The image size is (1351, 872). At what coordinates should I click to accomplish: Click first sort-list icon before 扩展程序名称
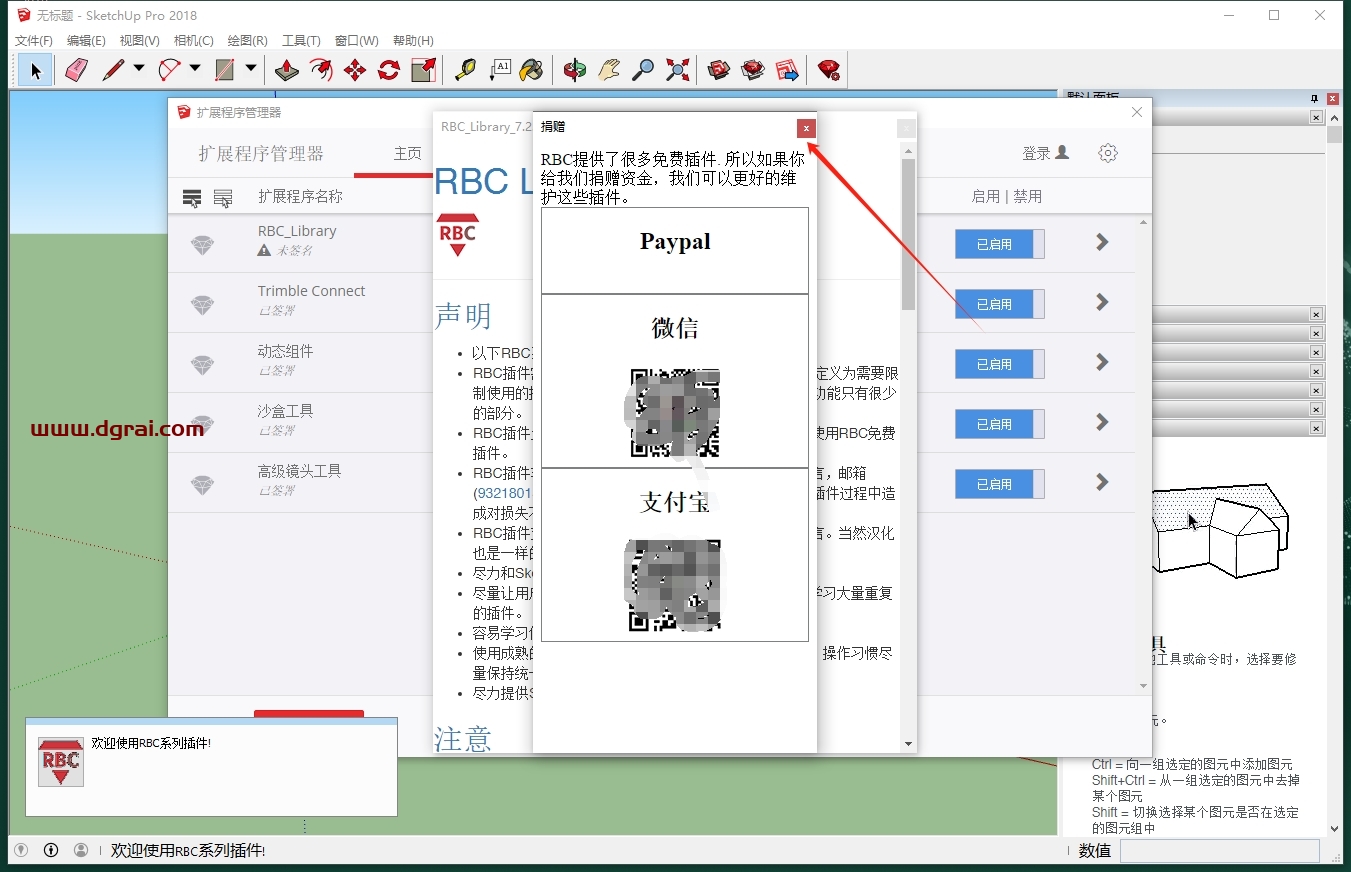(192, 198)
